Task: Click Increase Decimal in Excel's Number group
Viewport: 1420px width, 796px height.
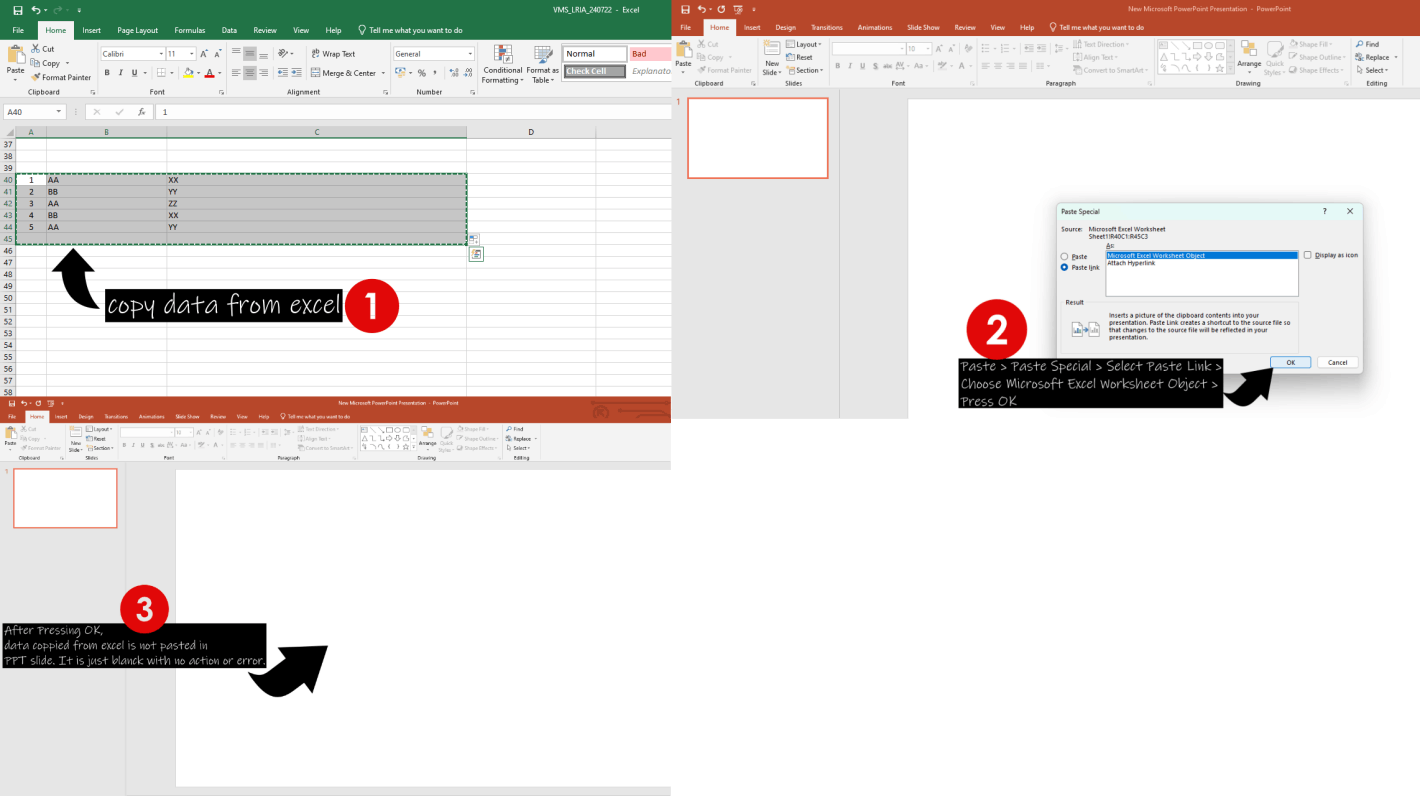Action: pyautogui.click(x=454, y=73)
